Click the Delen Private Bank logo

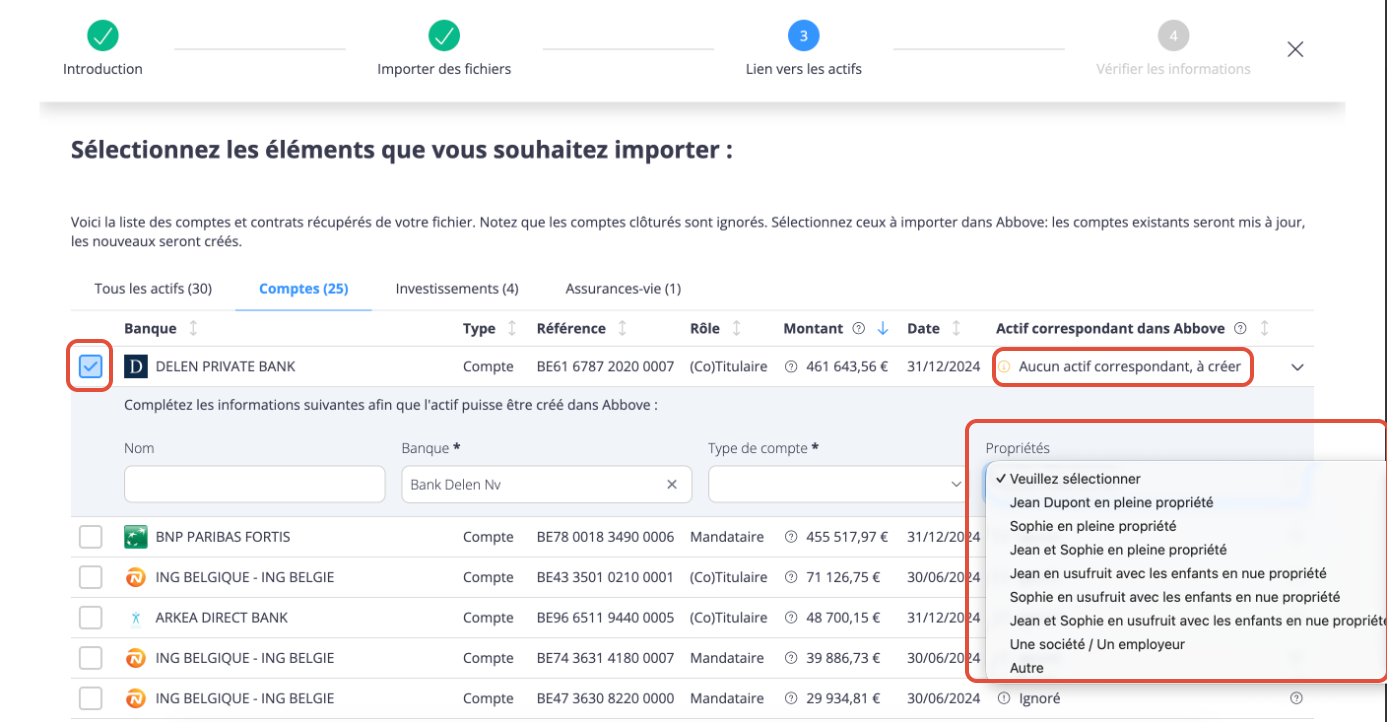(136, 367)
